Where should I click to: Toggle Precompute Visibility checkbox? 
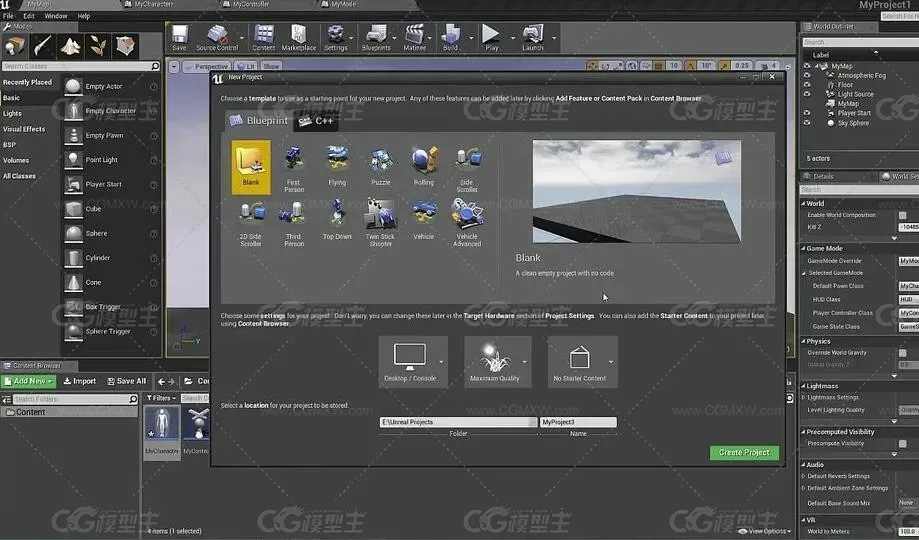[903, 444]
